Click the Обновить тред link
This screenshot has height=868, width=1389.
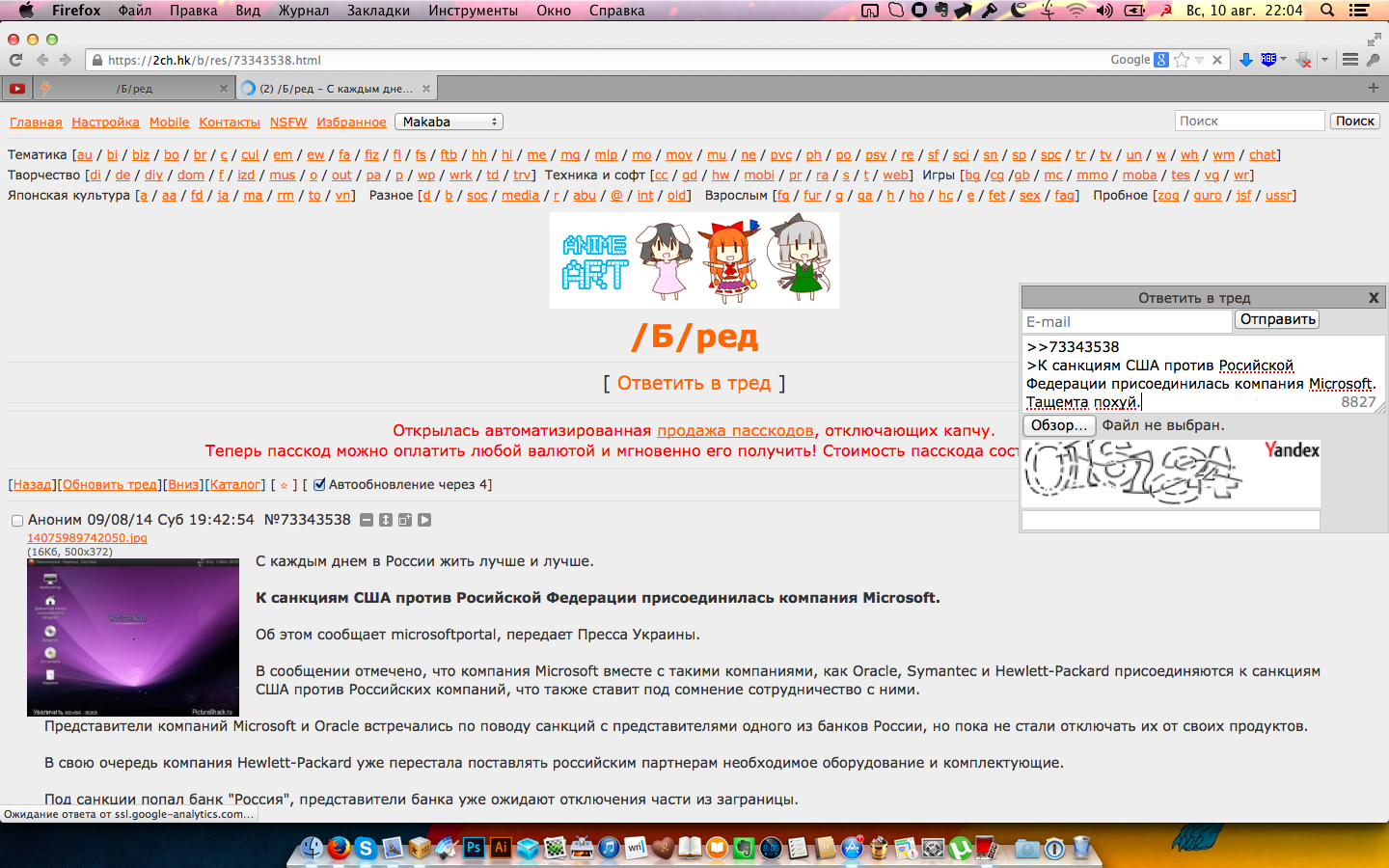[x=110, y=485]
